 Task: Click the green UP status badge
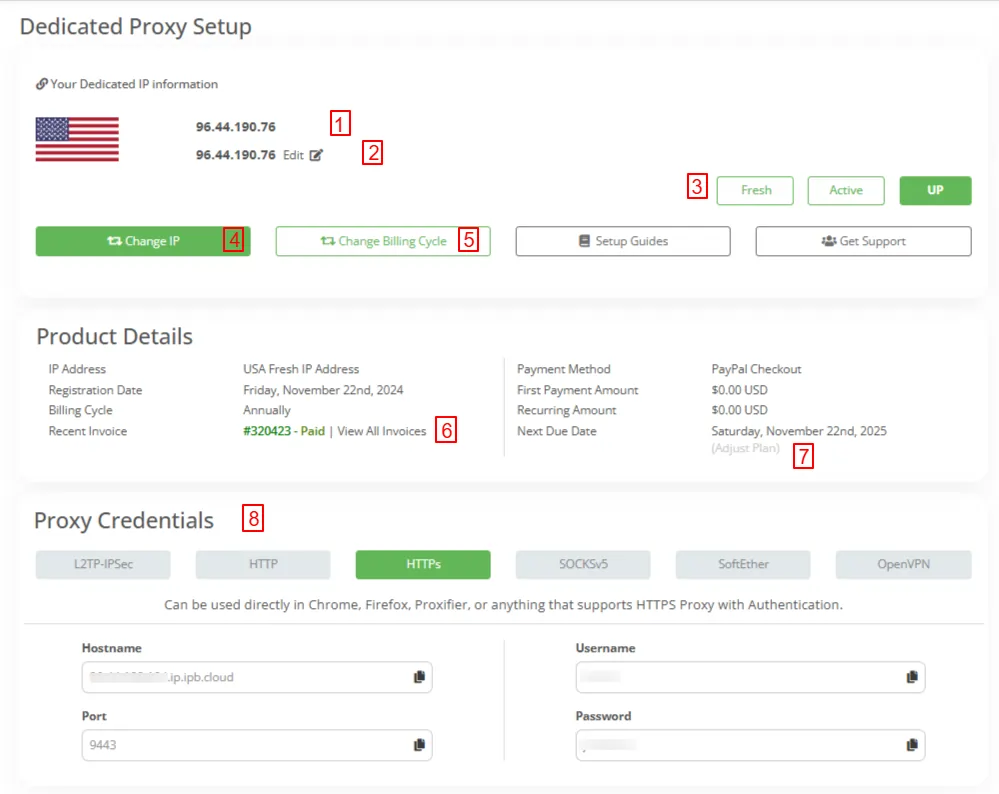(935, 191)
